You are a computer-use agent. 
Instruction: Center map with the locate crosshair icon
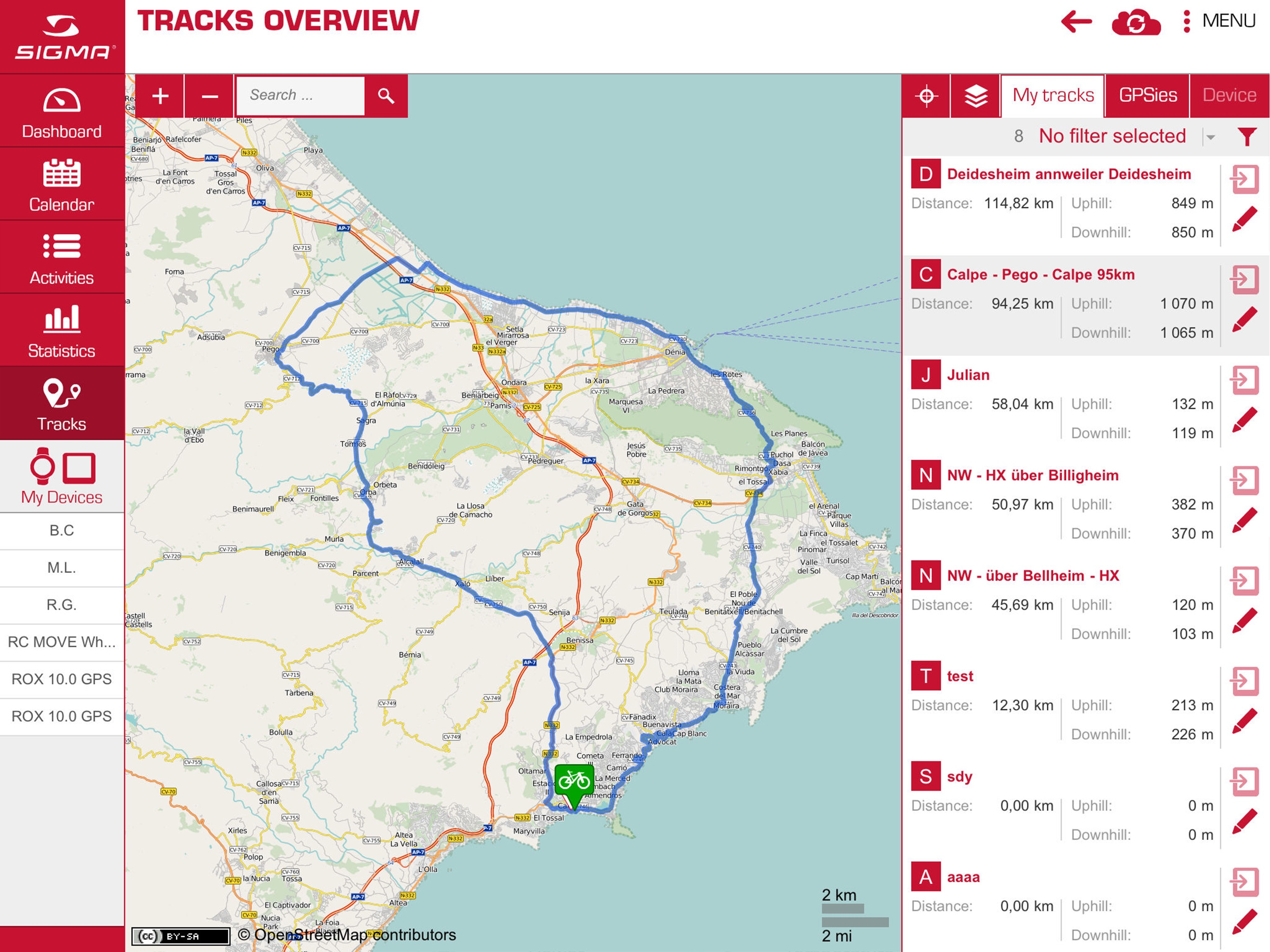click(x=926, y=96)
